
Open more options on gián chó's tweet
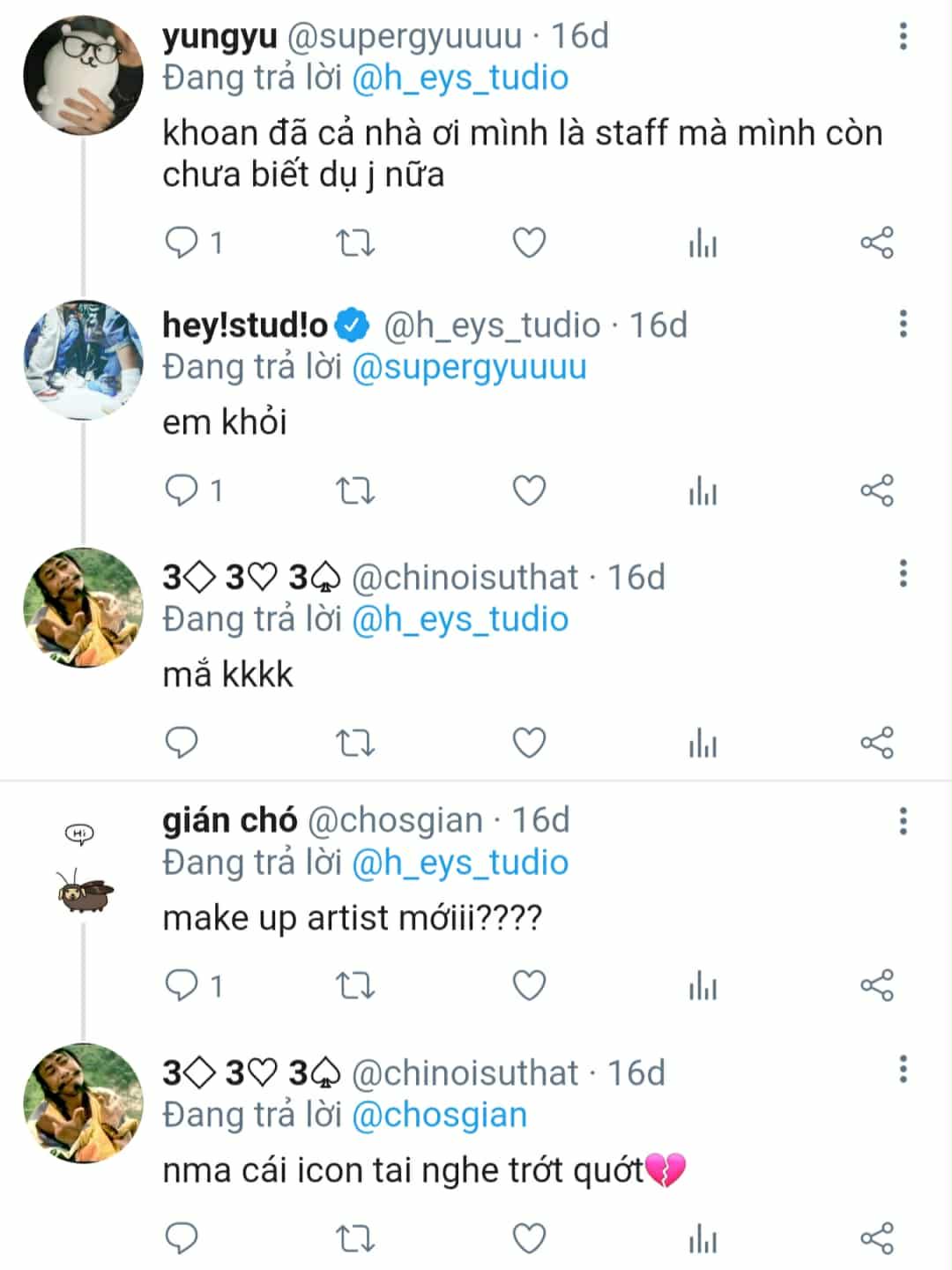[x=903, y=821]
